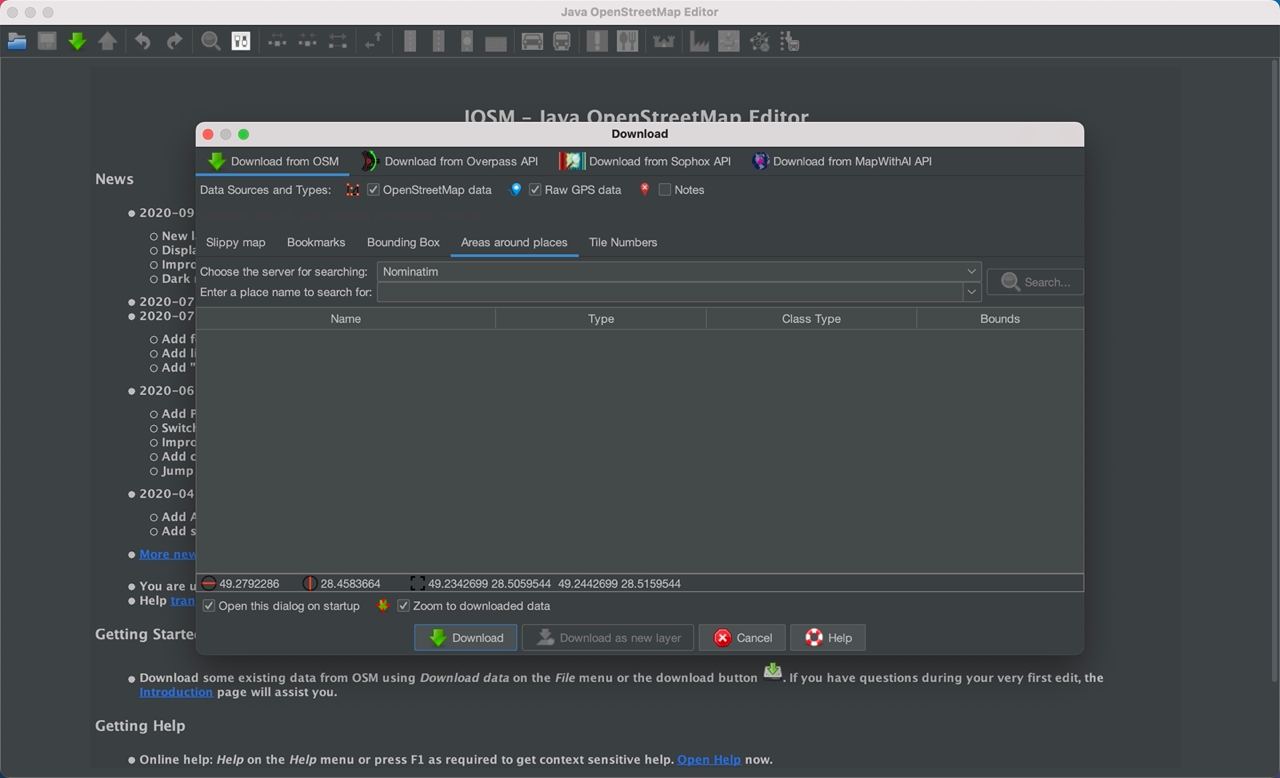Click the green Download data arrow in toolbar
This screenshot has width=1280, height=778.
pyautogui.click(x=77, y=41)
